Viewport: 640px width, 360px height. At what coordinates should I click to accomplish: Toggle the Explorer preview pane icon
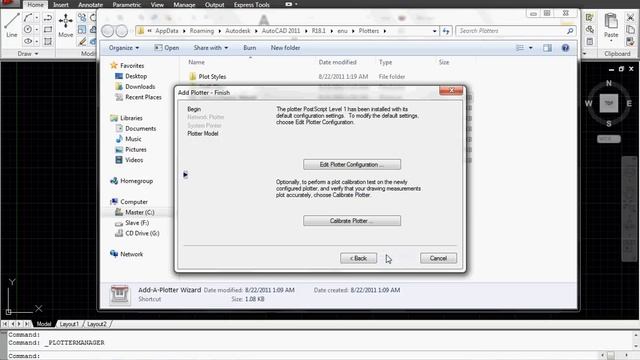(547, 48)
